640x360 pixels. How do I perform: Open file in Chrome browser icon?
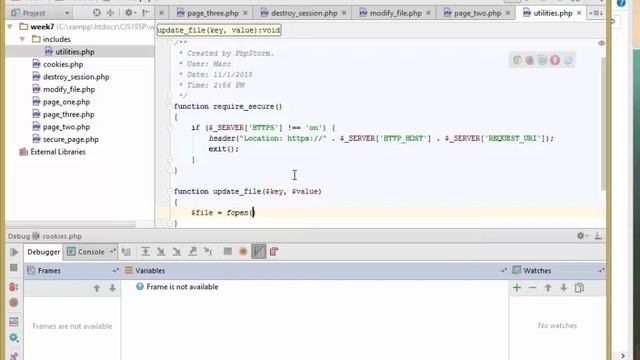[x=517, y=60]
